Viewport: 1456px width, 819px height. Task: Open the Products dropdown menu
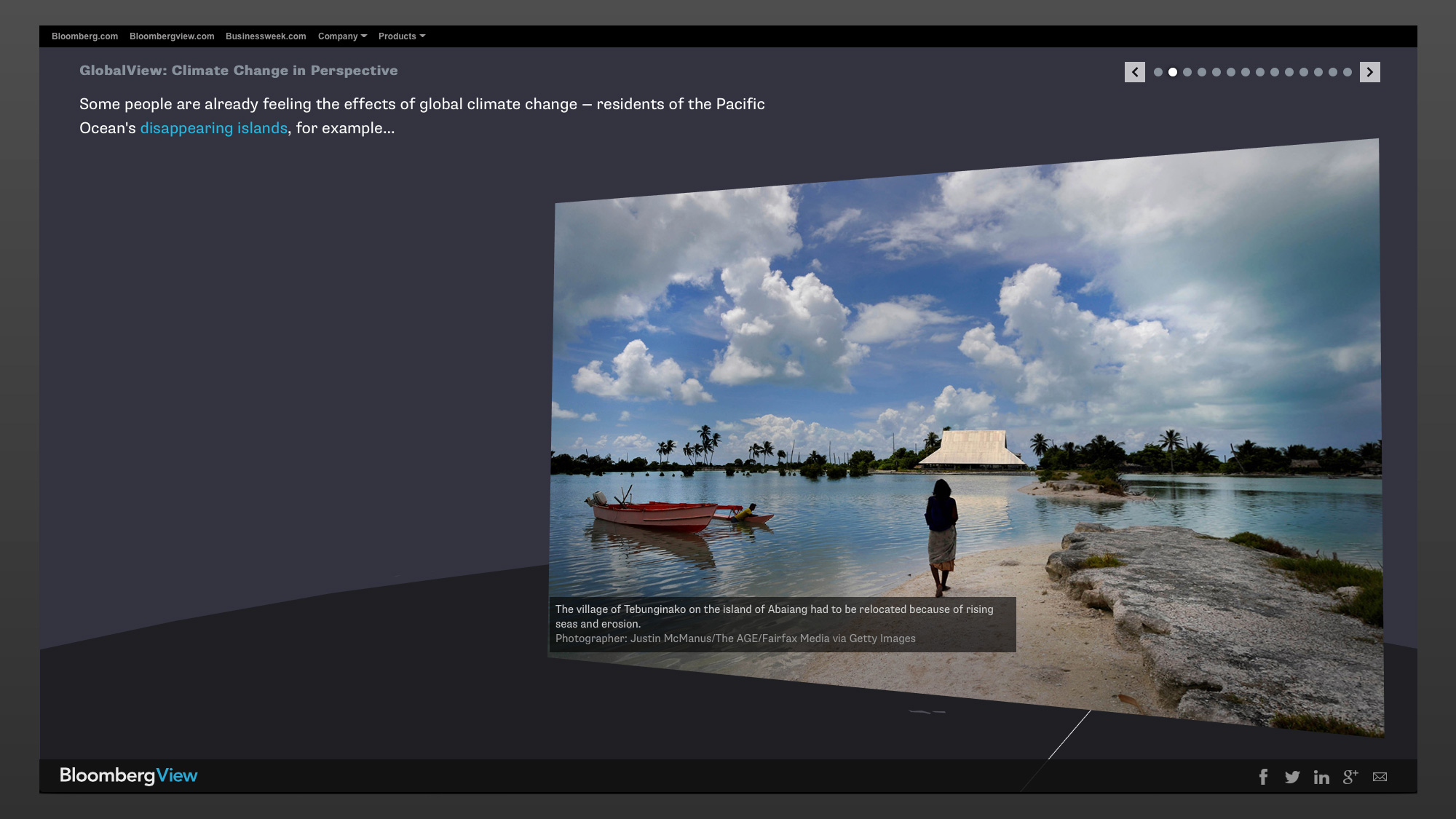(x=401, y=36)
